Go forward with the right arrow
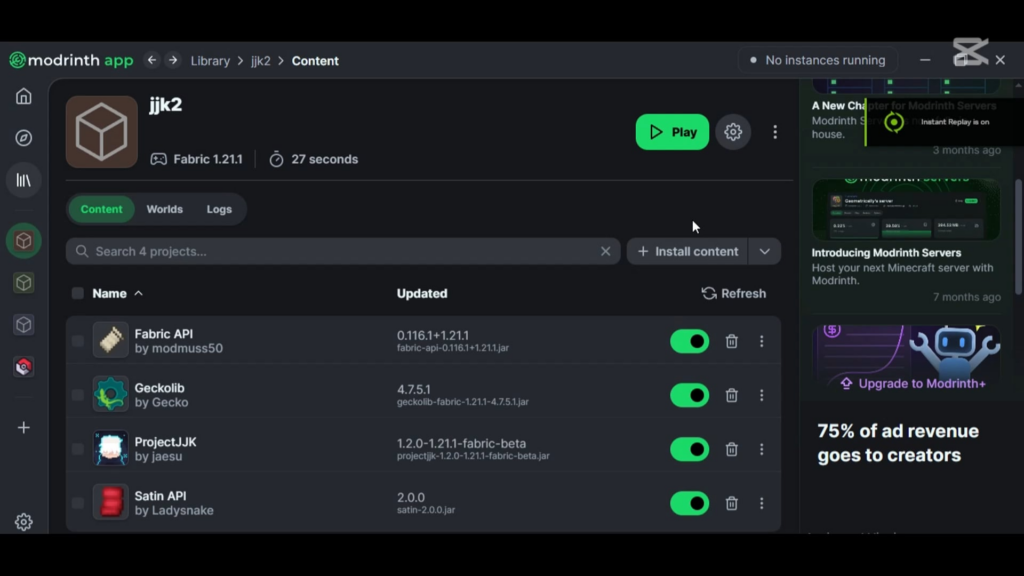The width and height of the screenshot is (1024, 576). point(173,60)
